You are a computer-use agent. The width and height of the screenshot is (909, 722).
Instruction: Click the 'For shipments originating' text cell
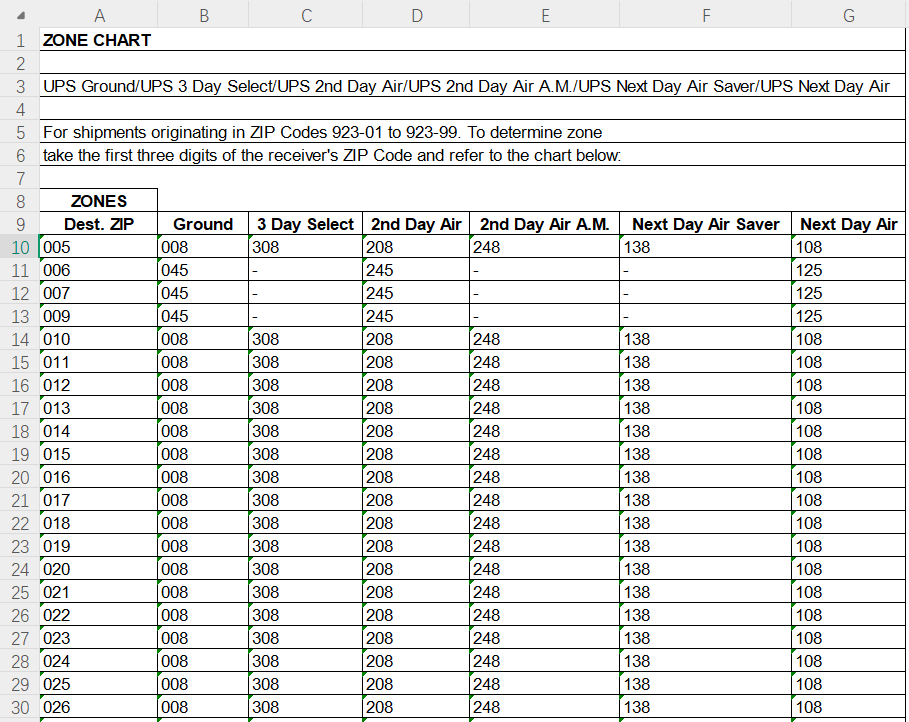(x=322, y=132)
